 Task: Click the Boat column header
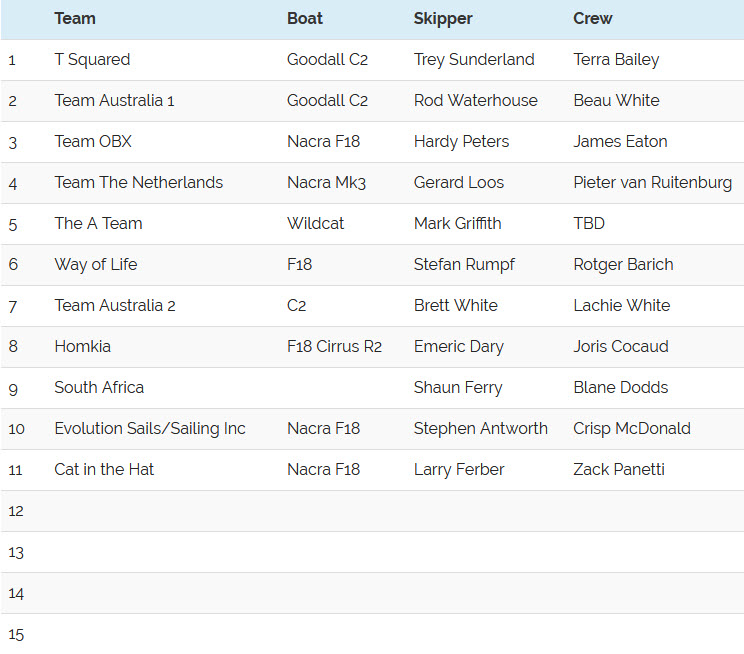[305, 18]
